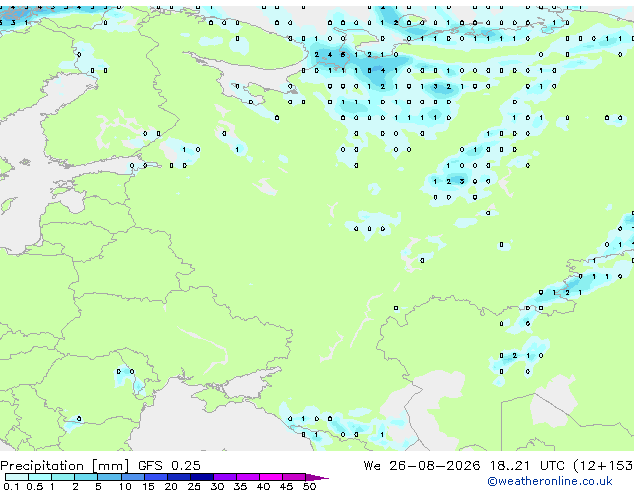
Task: Select the 1–2 mm legend color box
Action: tap(63, 477)
